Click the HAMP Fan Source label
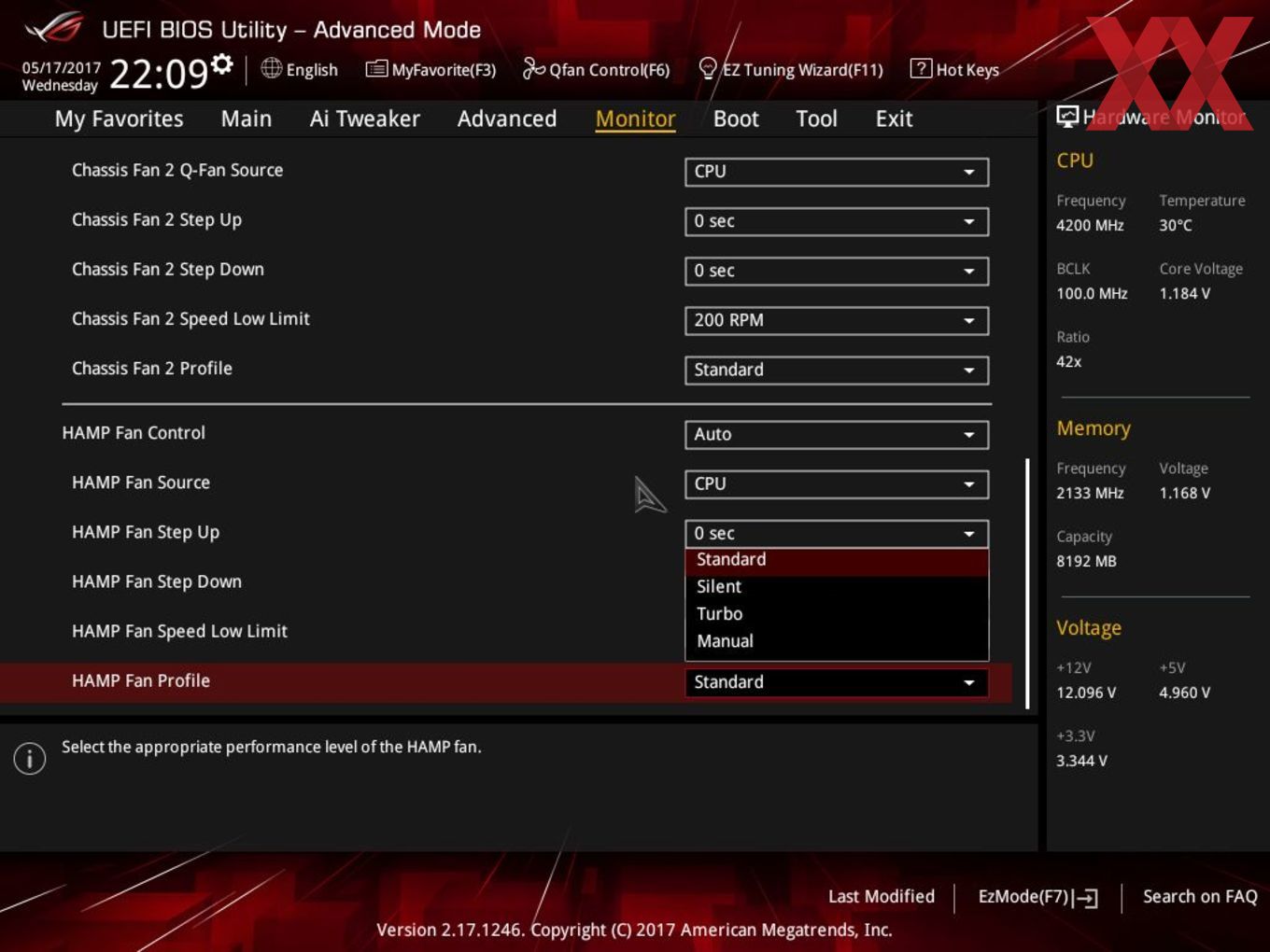 (141, 483)
